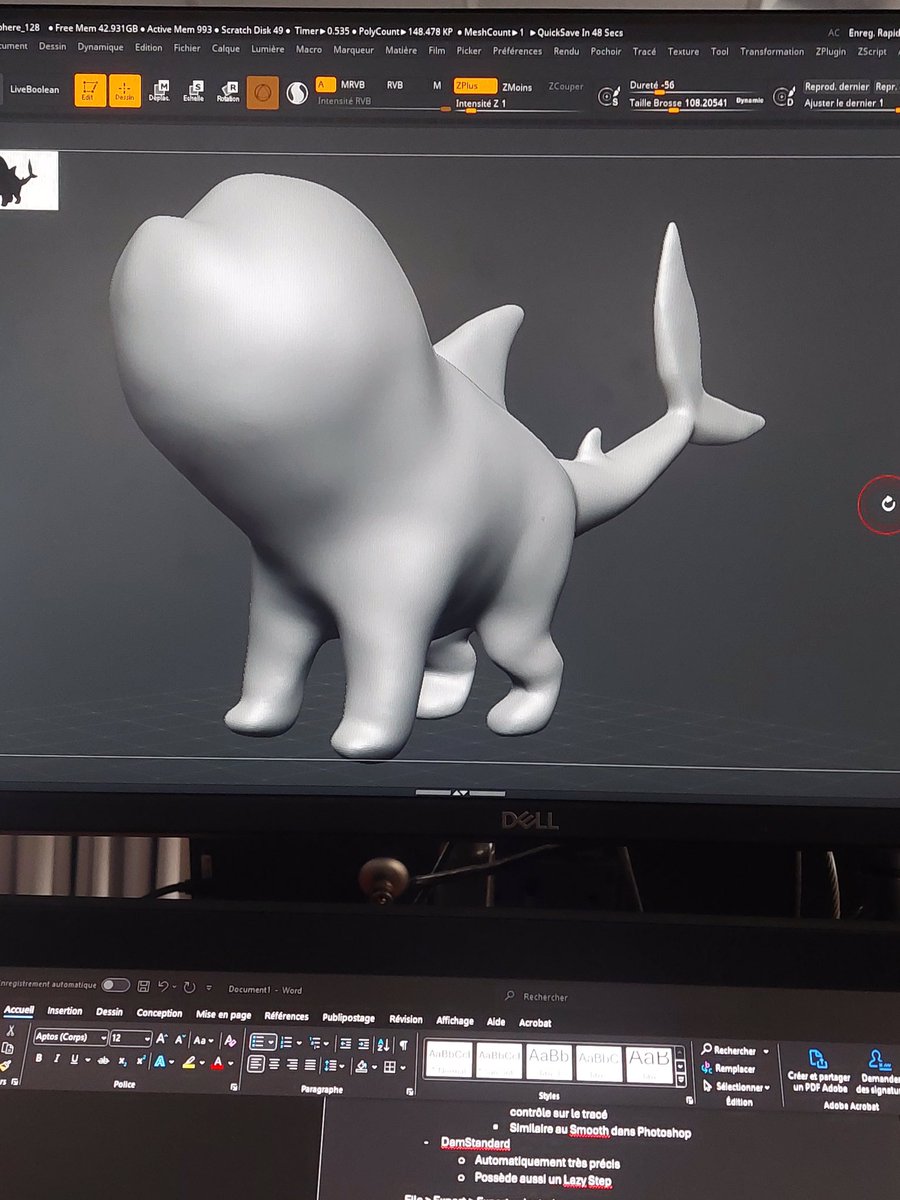The width and height of the screenshot is (900, 1200).
Task: Switch to Insertion tab in Word
Action: coord(65,1011)
